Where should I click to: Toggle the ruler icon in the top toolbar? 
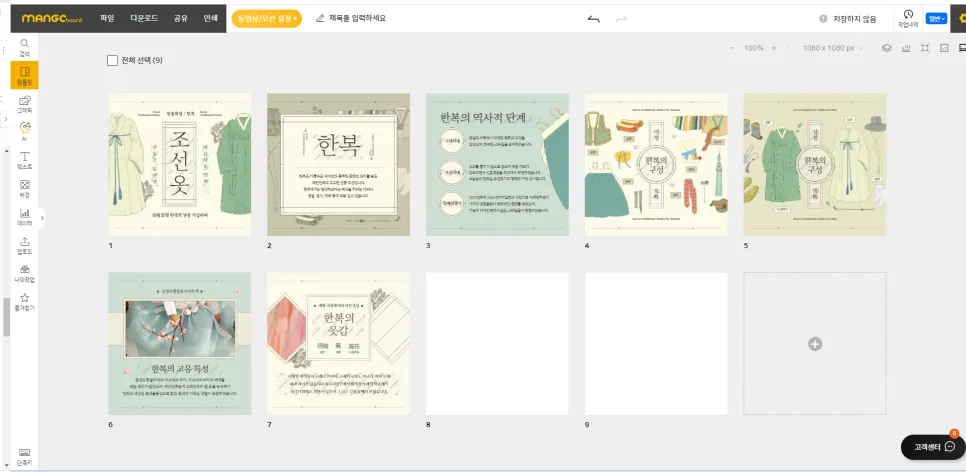pos(906,48)
